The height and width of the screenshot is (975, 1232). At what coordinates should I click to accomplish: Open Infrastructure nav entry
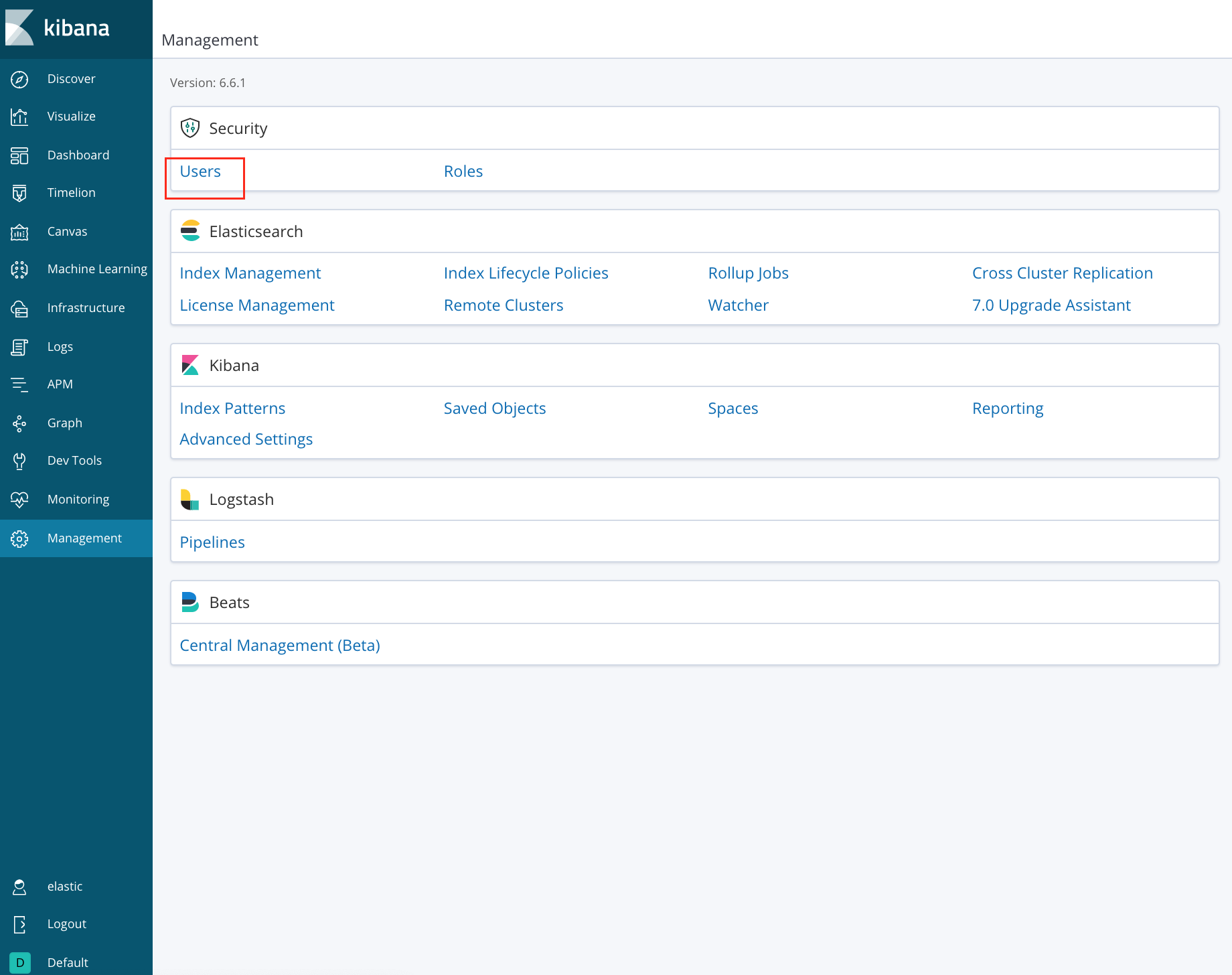click(x=86, y=308)
